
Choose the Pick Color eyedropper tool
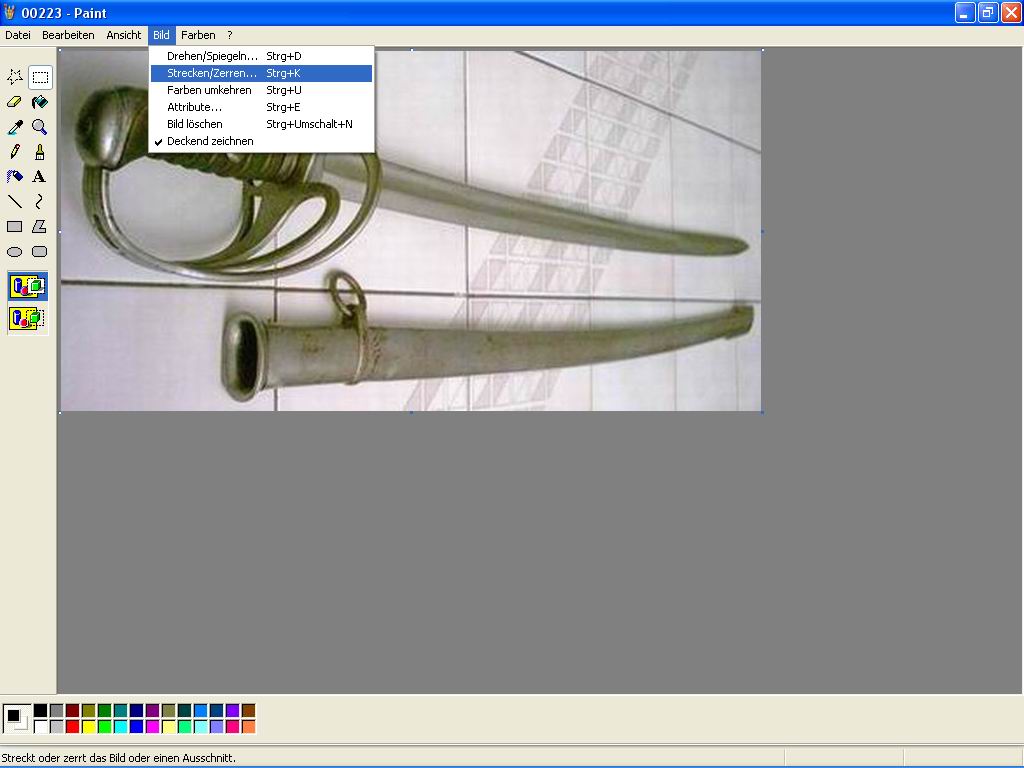coord(15,127)
